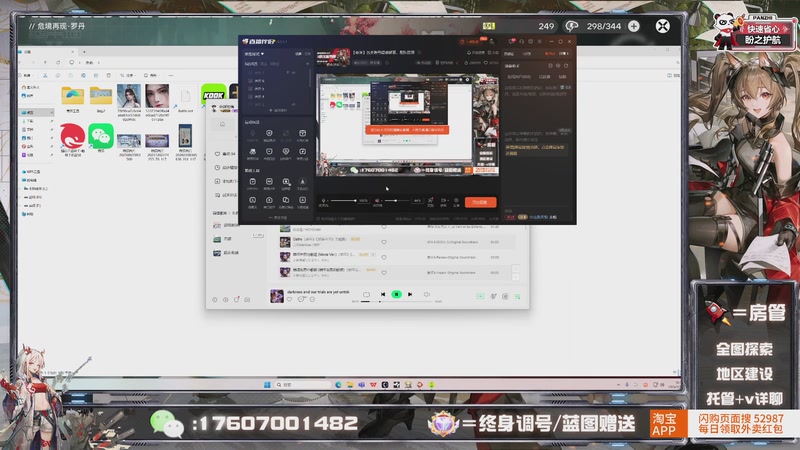800x450 pixels.
Task: Click the Windows Start button on taskbar
Action: pyautogui.click(x=267, y=385)
